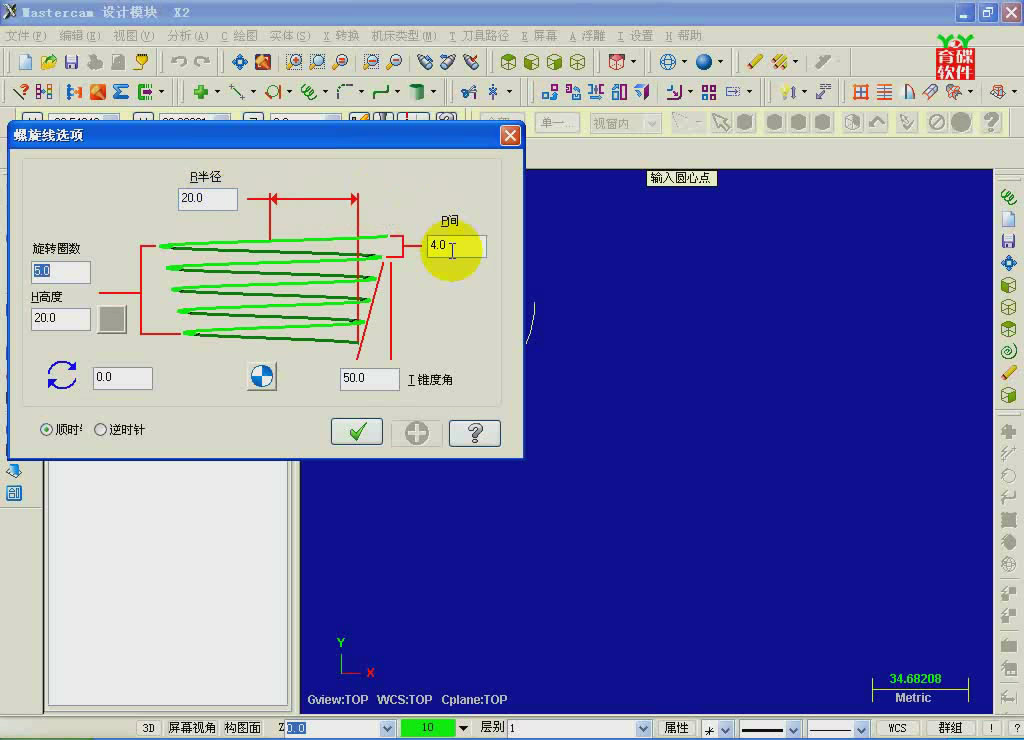The image size is (1024, 740).
Task: Confirm the helix dialog with green checkmark
Action: point(357,432)
